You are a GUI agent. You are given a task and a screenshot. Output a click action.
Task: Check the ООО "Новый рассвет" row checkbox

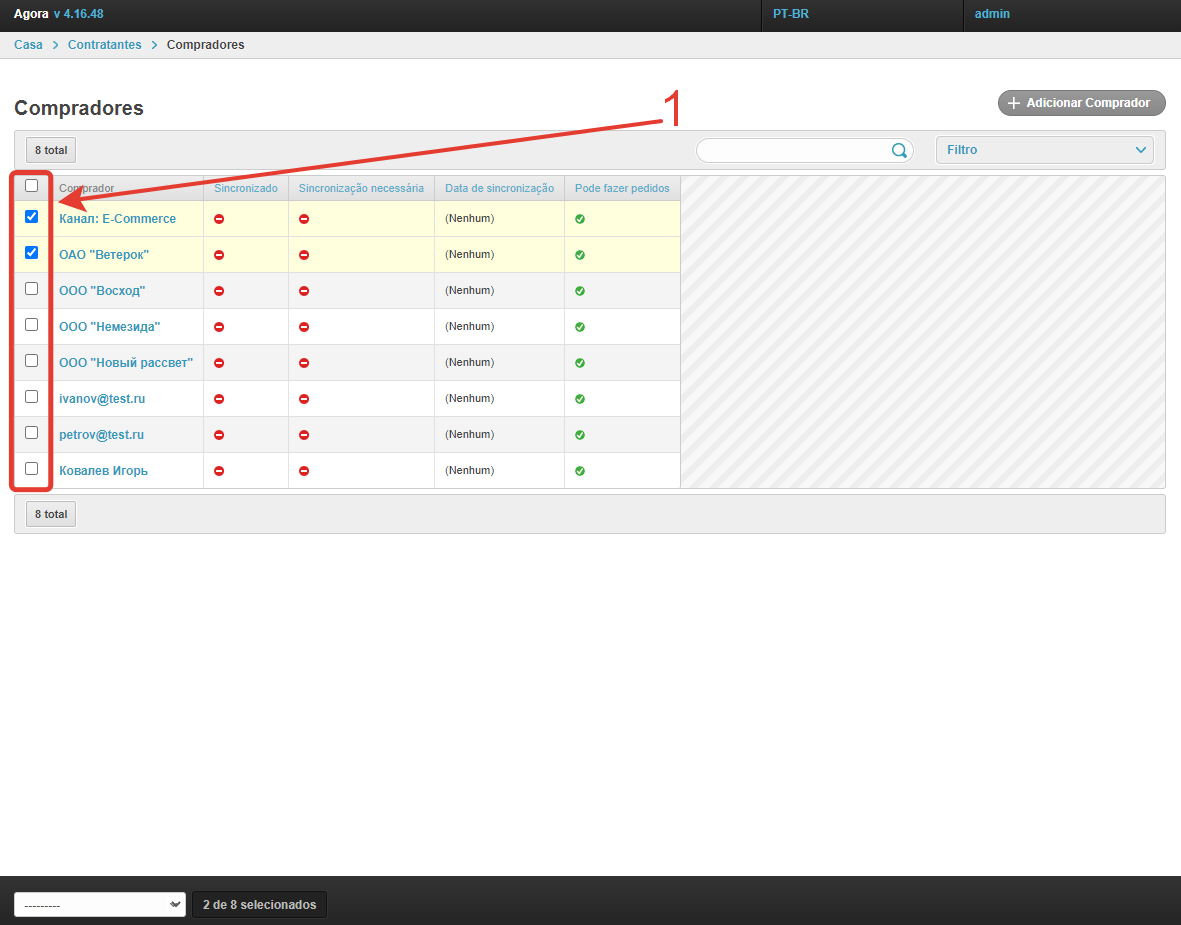(x=32, y=361)
